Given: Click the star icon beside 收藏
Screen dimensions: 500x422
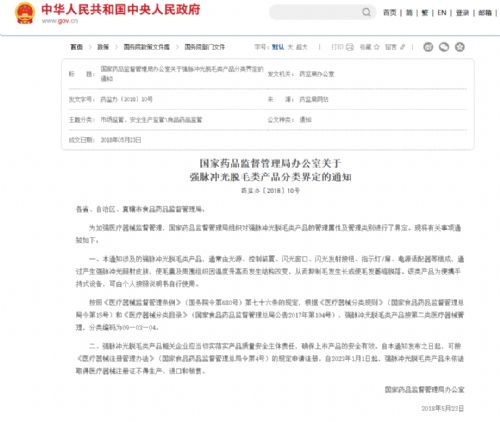Looking at the screenshot, I should coord(377,47).
